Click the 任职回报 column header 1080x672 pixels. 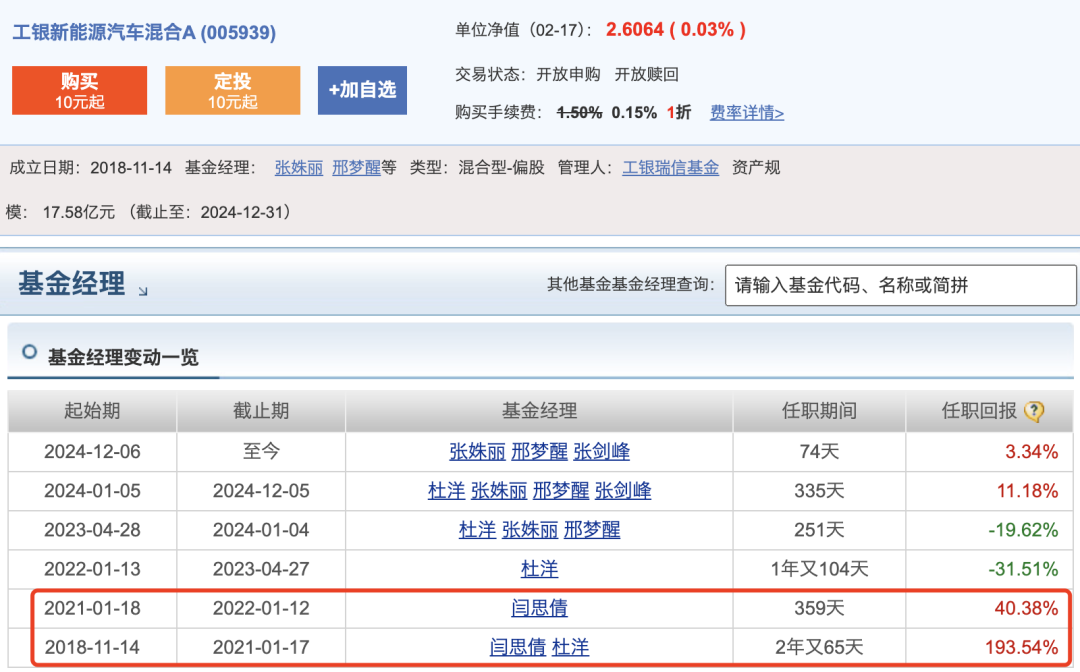point(979,412)
